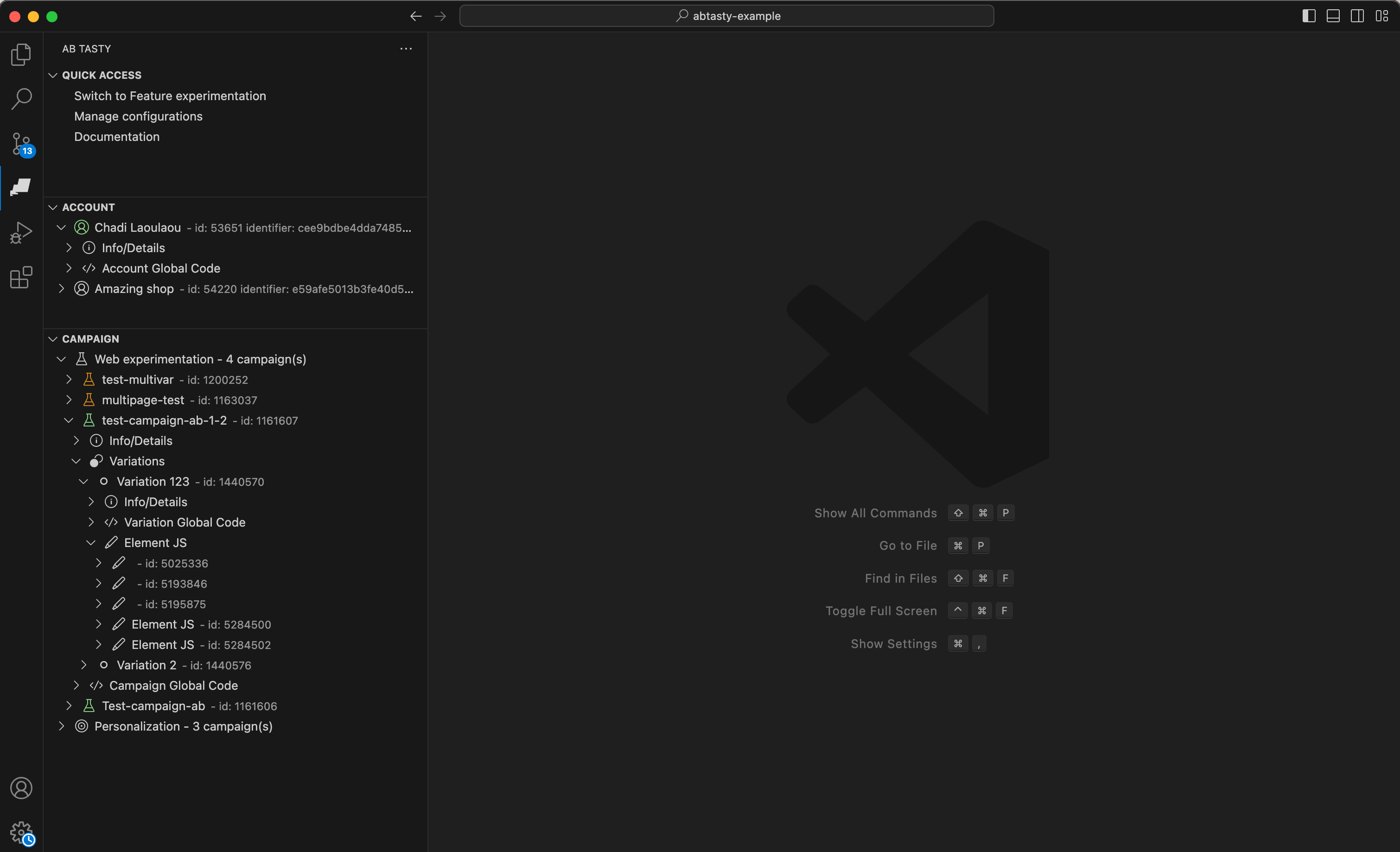Toggle the primary side bar visibility

[1309, 16]
